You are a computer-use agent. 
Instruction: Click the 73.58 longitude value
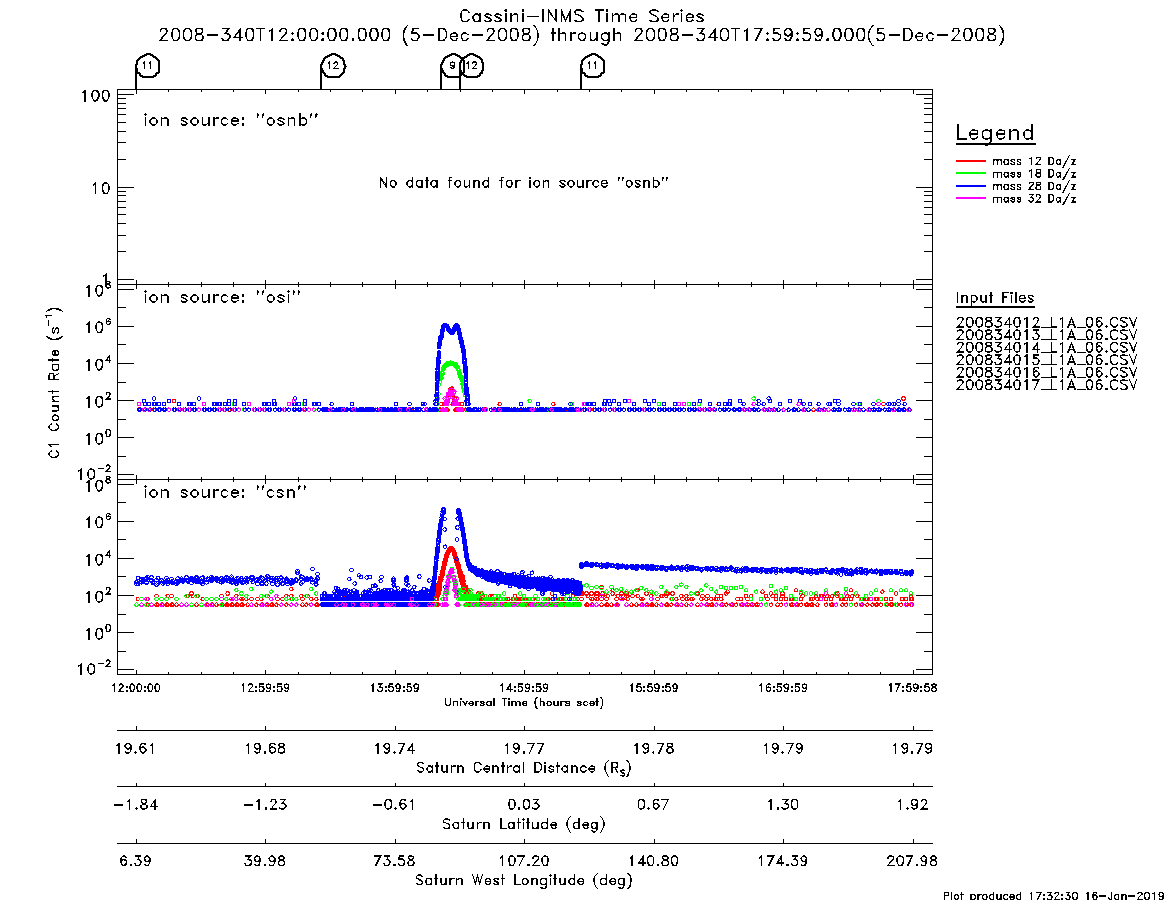click(x=394, y=861)
